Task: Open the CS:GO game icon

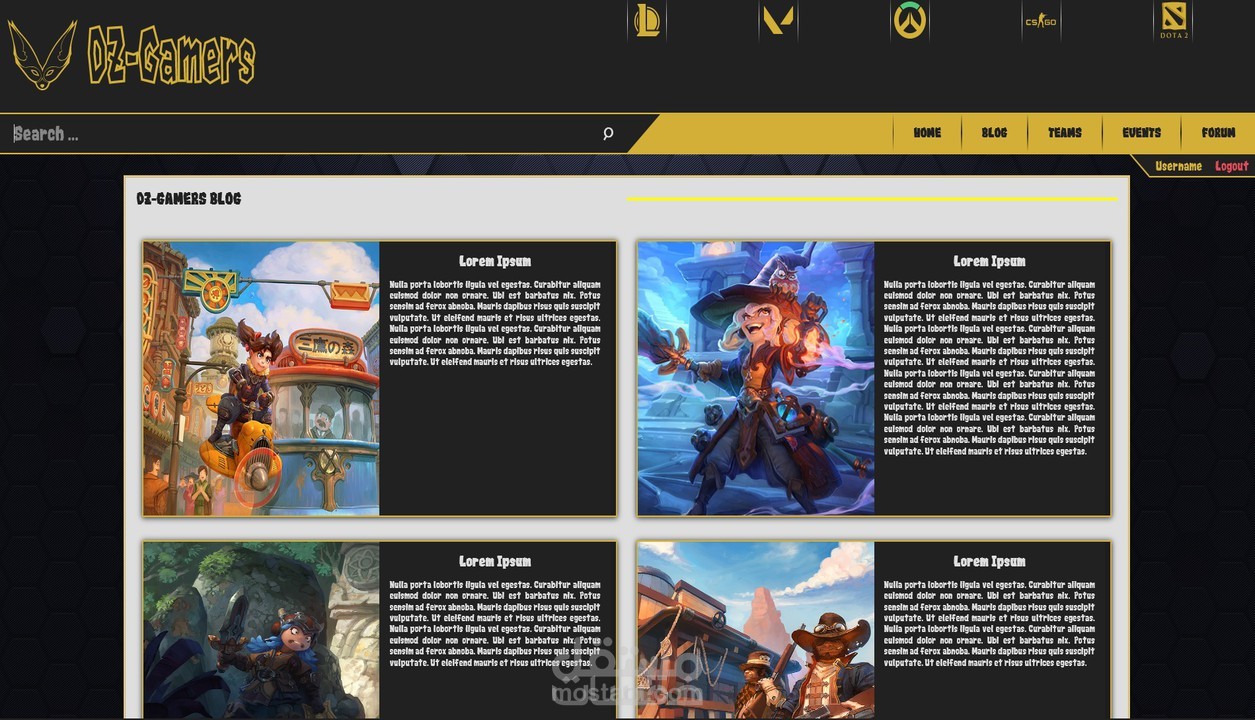Action: (x=1041, y=21)
